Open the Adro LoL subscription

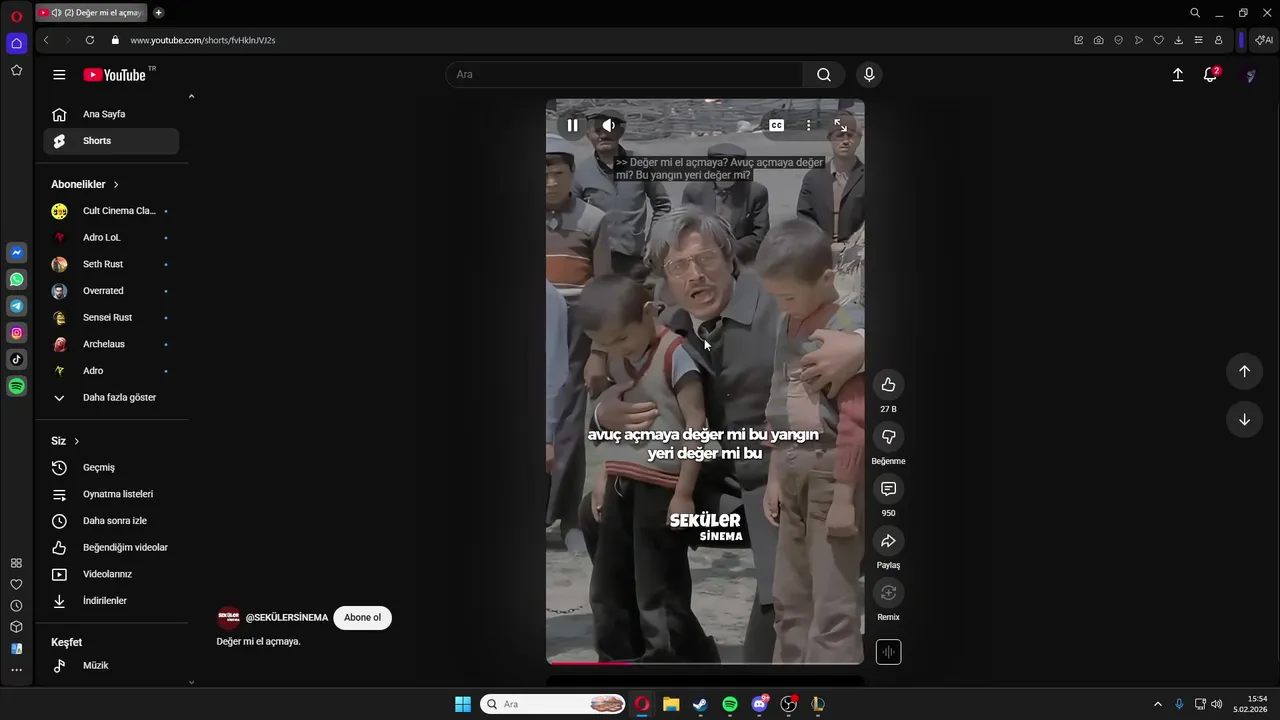click(x=111, y=238)
